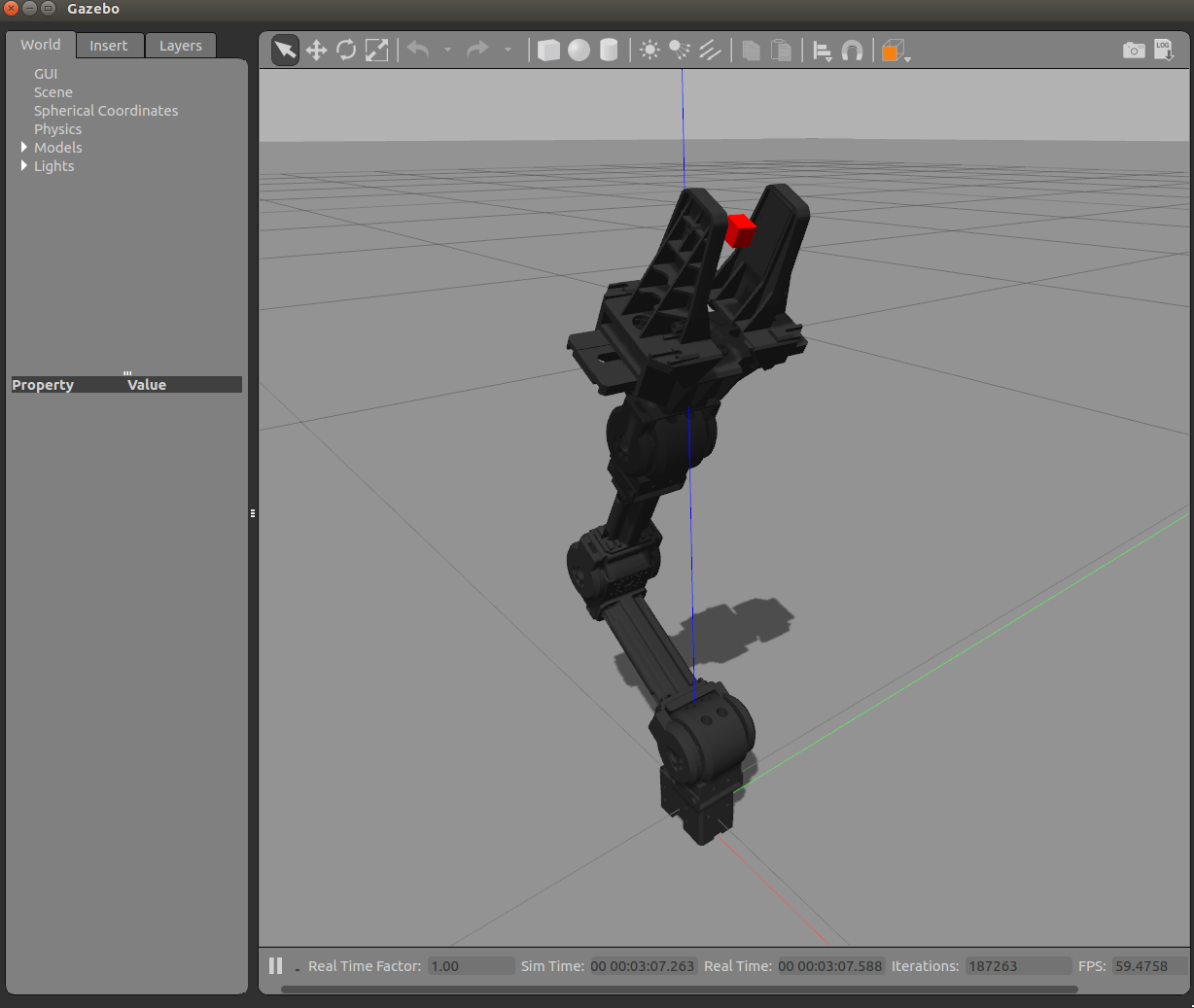
Task: Expand the Lights tree item
Action: (24, 166)
